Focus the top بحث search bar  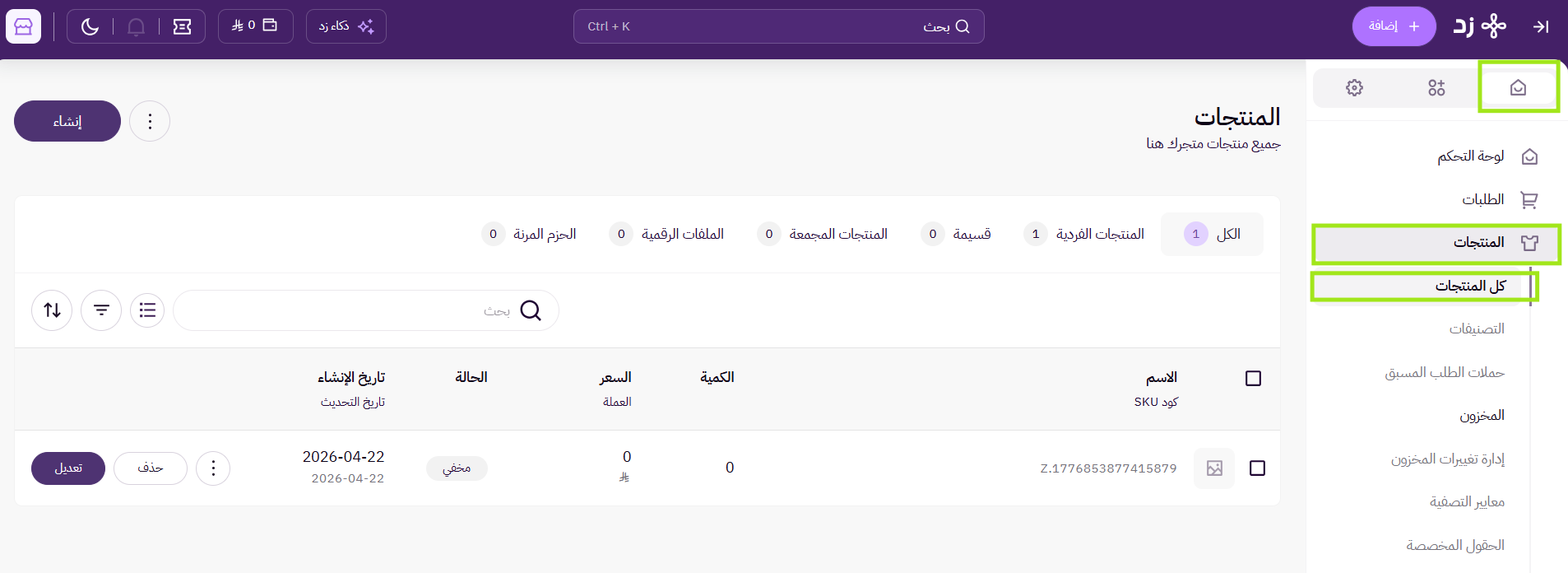pyautogui.click(x=778, y=26)
